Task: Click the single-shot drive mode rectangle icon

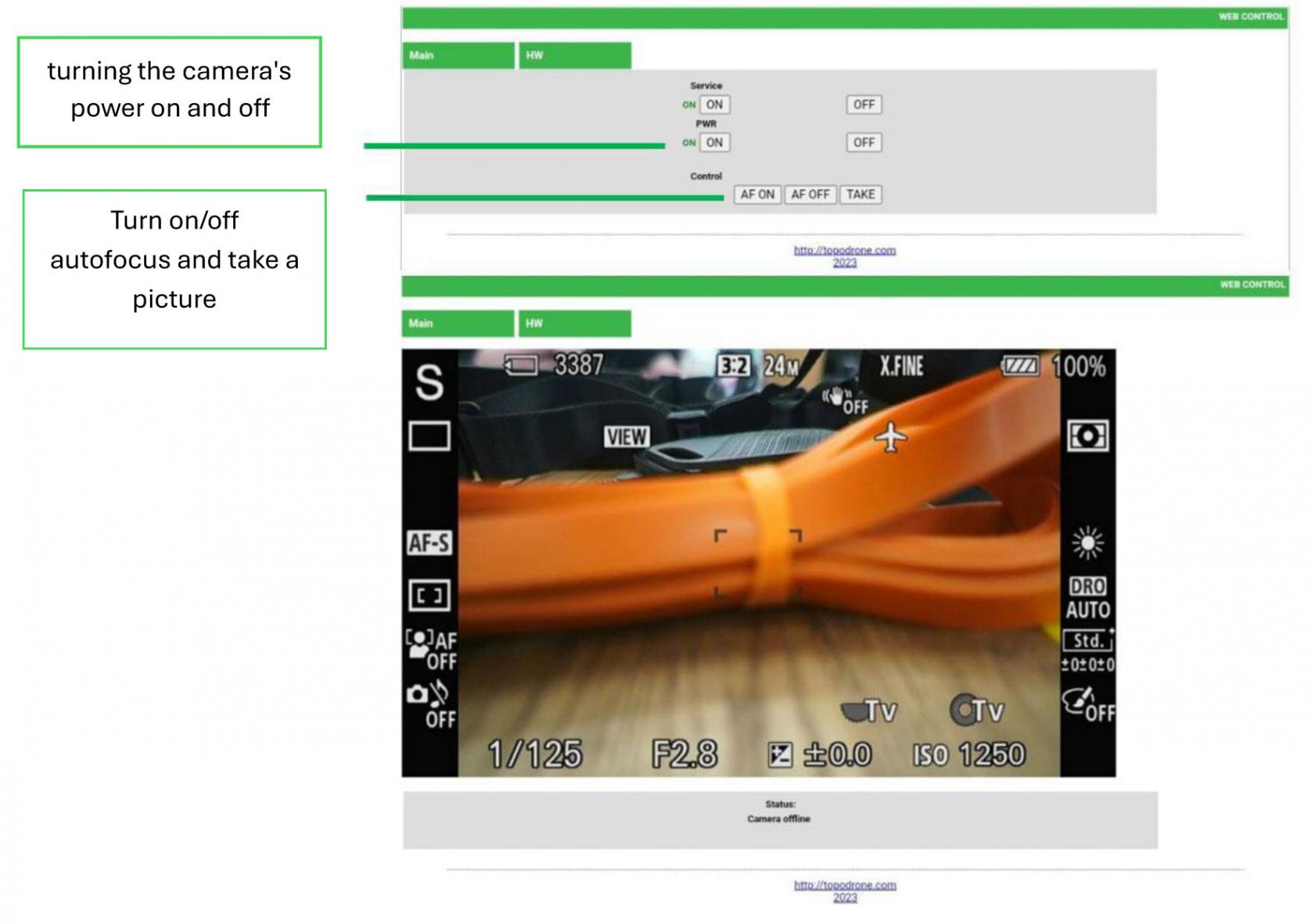Action: (429, 436)
